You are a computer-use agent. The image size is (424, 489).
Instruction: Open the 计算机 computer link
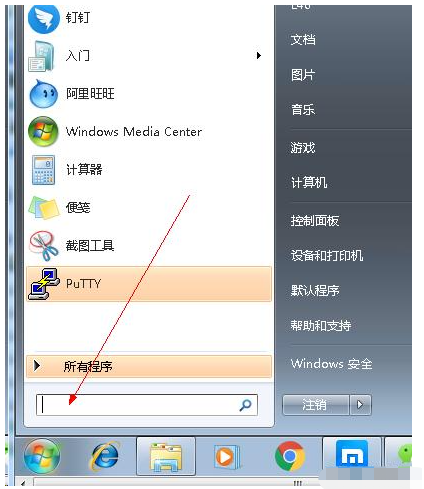pos(309,182)
